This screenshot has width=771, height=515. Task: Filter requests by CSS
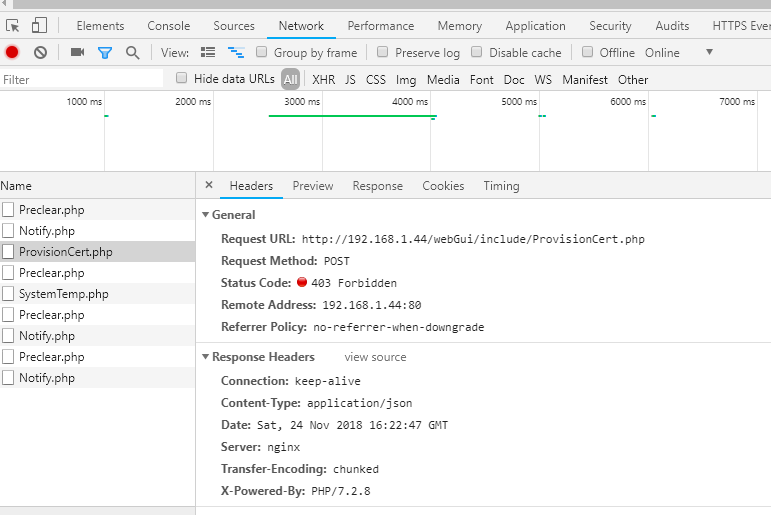(x=376, y=80)
